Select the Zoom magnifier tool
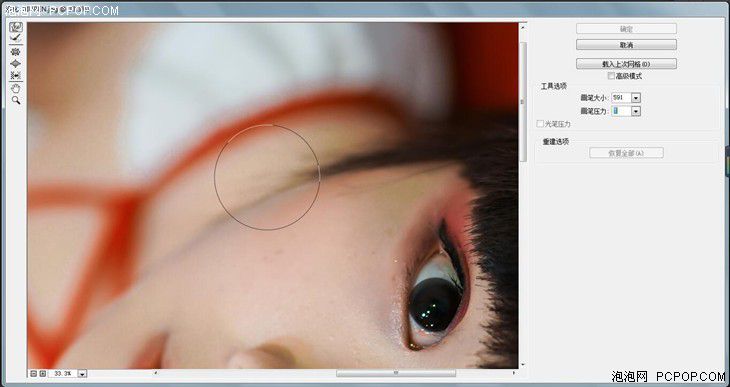730x387 pixels. pos(16,100)
